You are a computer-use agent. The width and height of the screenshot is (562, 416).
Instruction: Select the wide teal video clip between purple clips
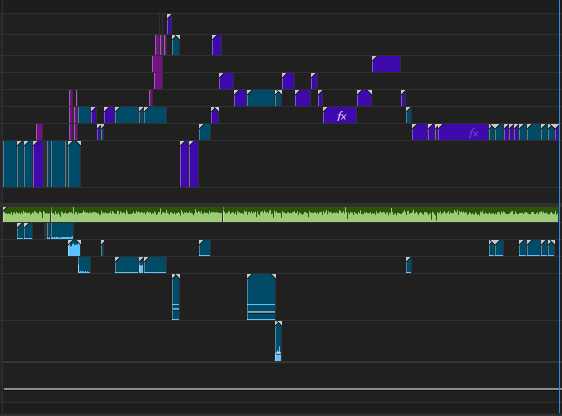(x=261, y=98)
